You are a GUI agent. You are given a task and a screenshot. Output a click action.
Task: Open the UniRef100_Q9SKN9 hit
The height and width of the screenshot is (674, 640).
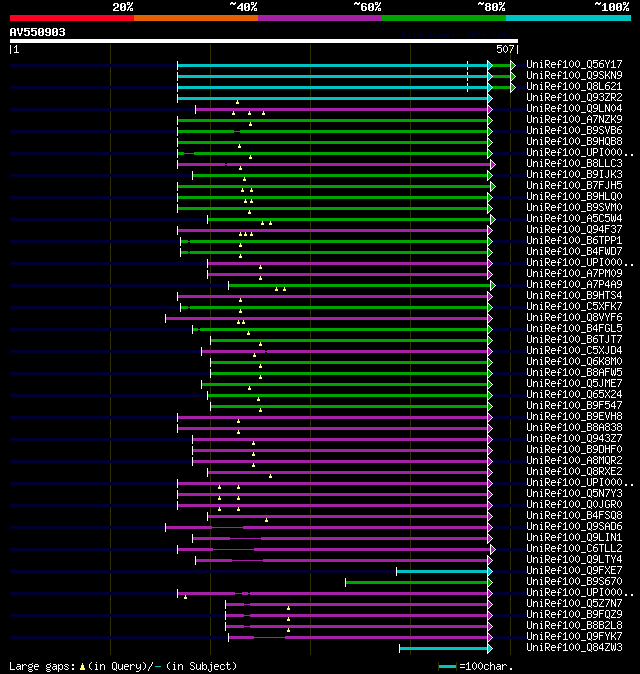tap(574, 75)
